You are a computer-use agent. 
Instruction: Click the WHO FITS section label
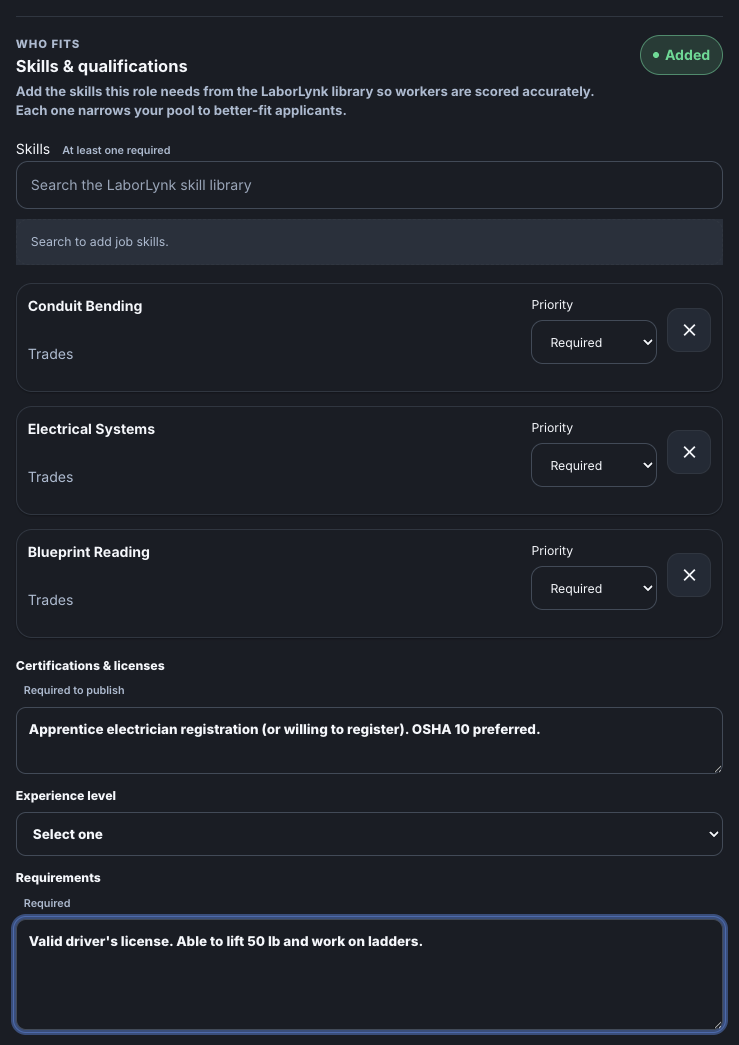point(48,44)
